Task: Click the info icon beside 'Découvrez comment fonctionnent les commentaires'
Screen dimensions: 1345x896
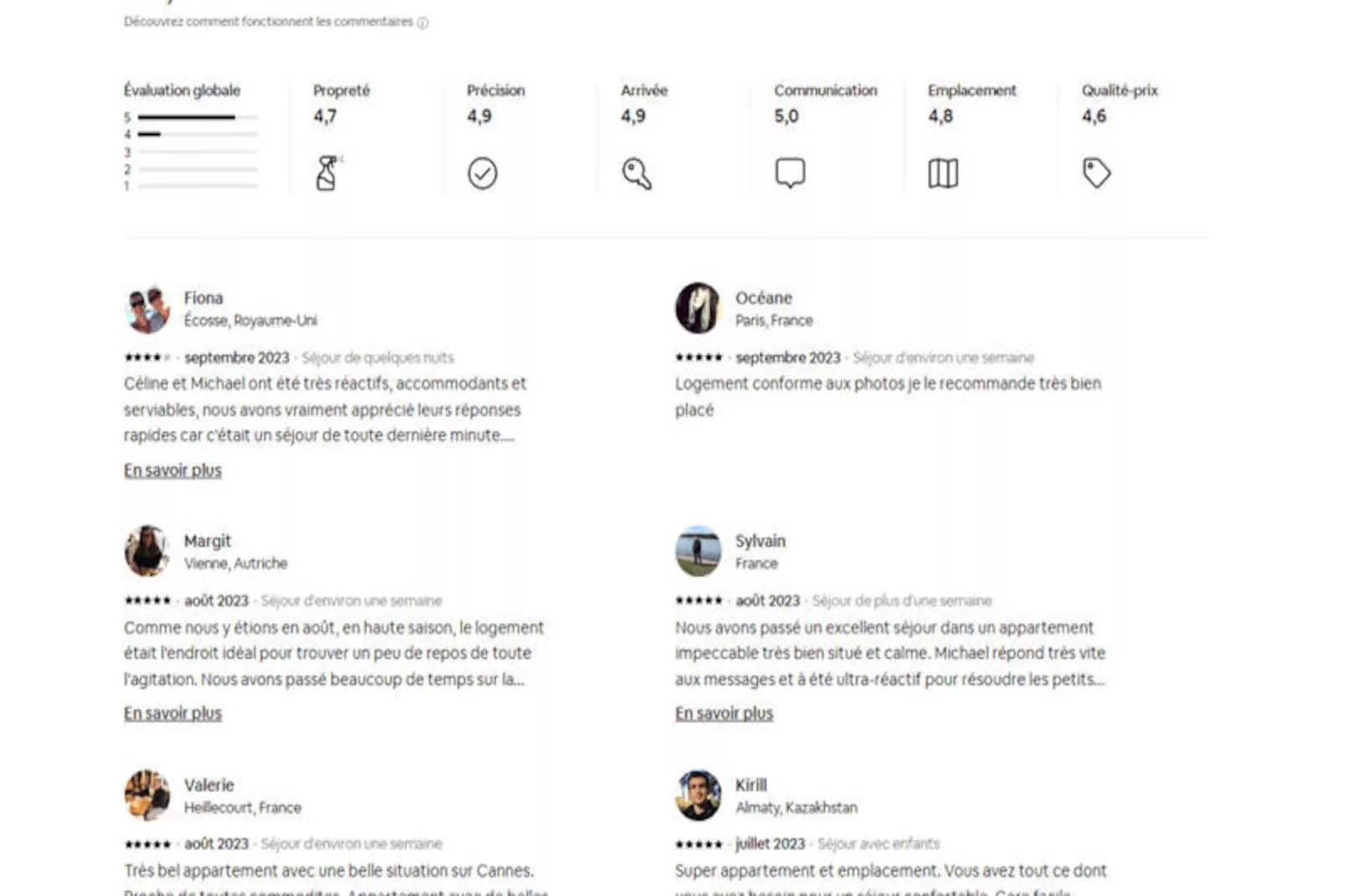Action: click(423, 23)
